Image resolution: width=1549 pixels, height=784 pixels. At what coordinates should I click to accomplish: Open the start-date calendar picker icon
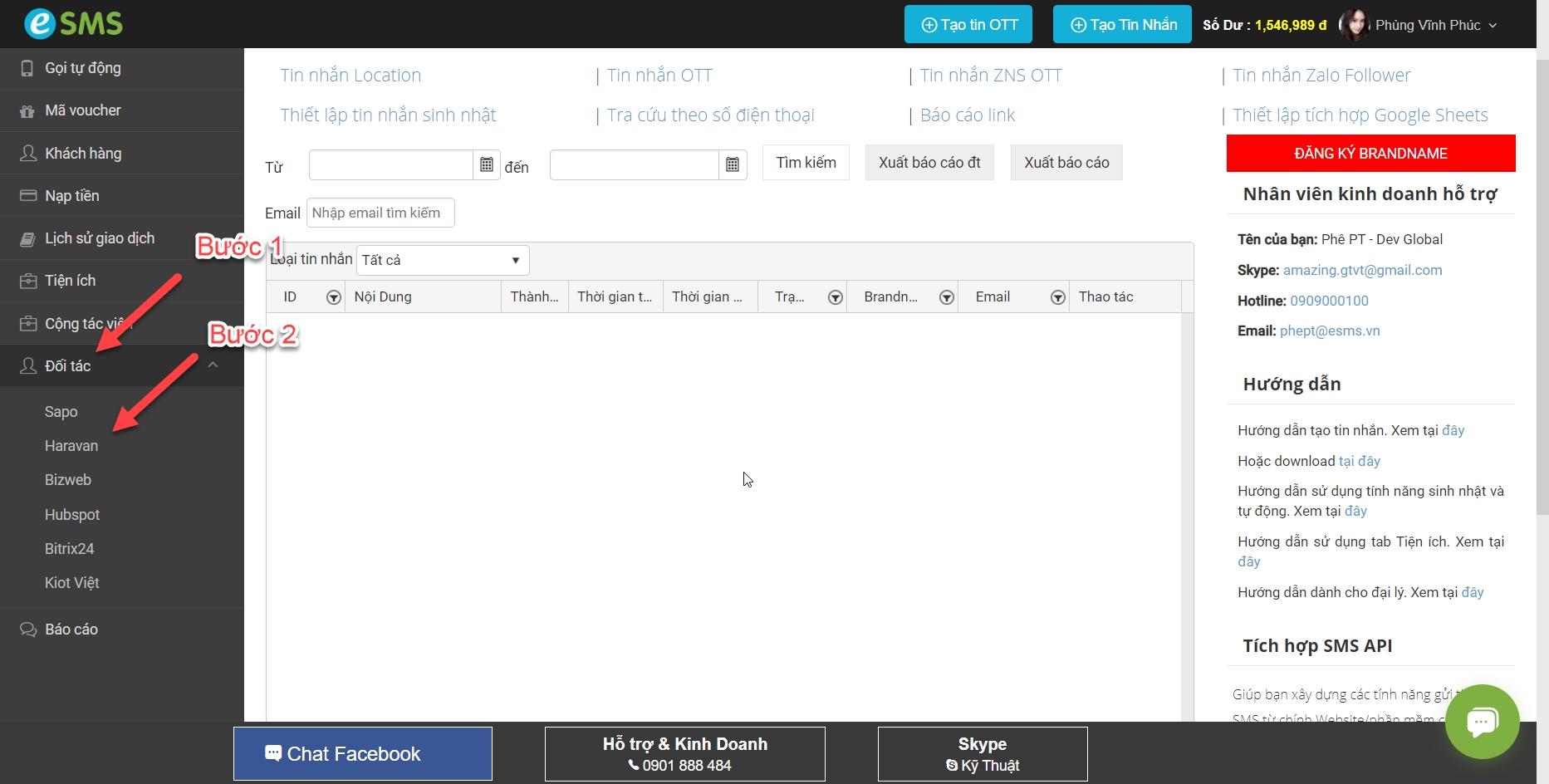tap(487, 164)
